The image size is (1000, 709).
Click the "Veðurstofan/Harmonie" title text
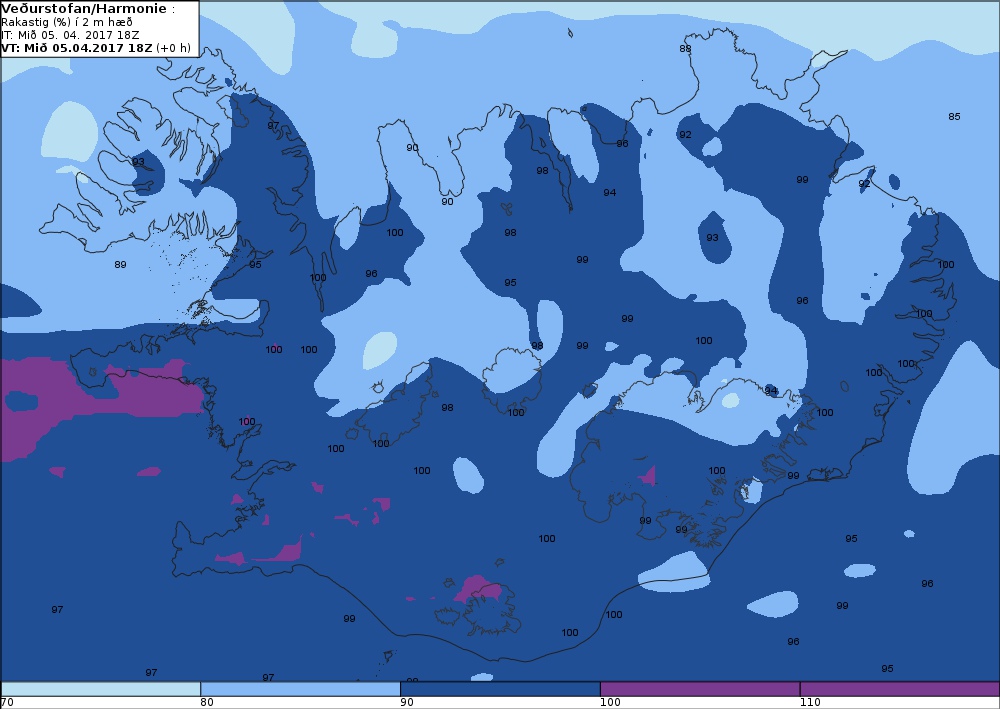[x=84, y=9]
